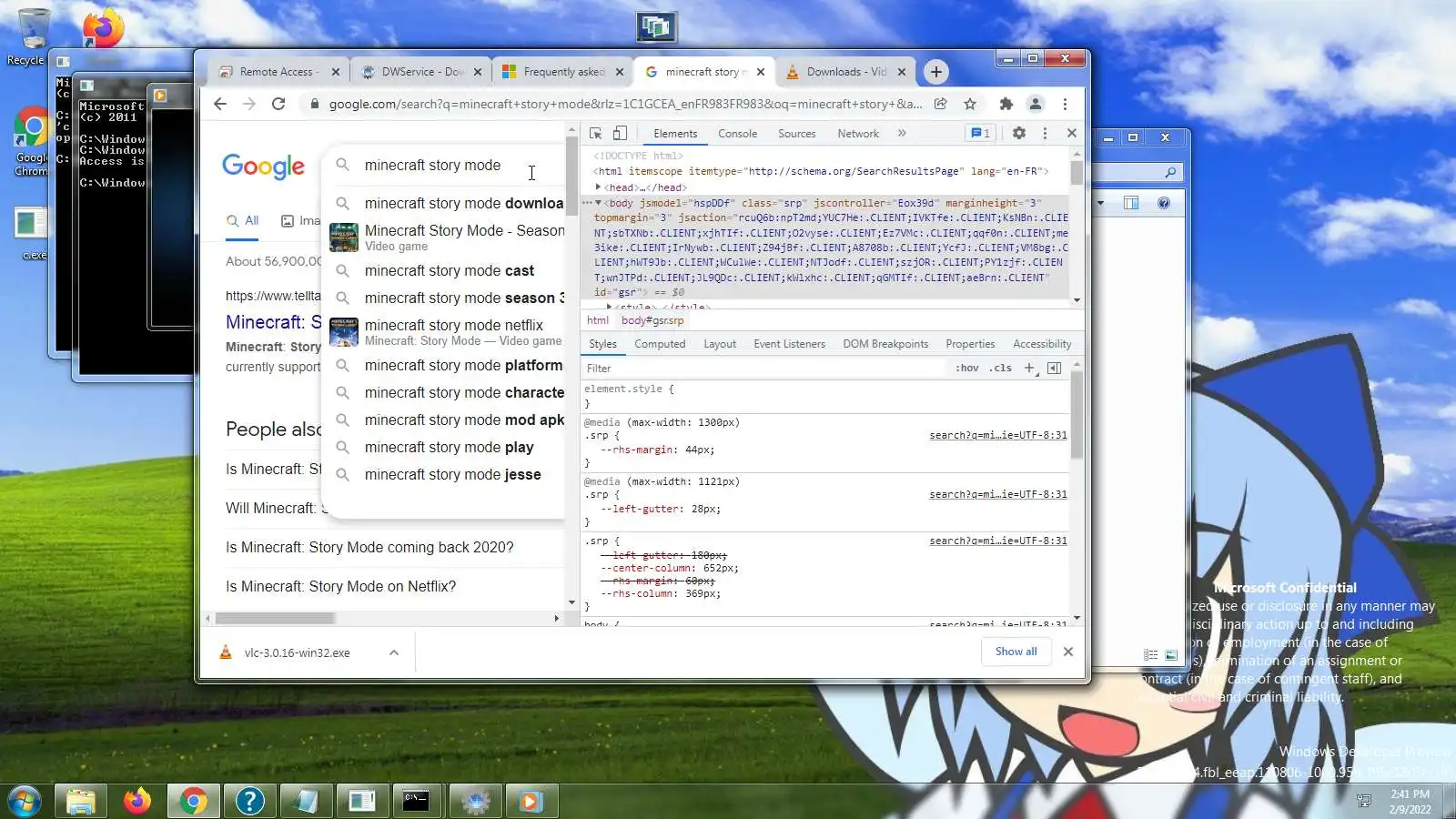The width and height of the screenshot is (1456, 819).
Task: Open options arrow for vlc-3.0.16-win32.exe download
Action: pos(394,652)
